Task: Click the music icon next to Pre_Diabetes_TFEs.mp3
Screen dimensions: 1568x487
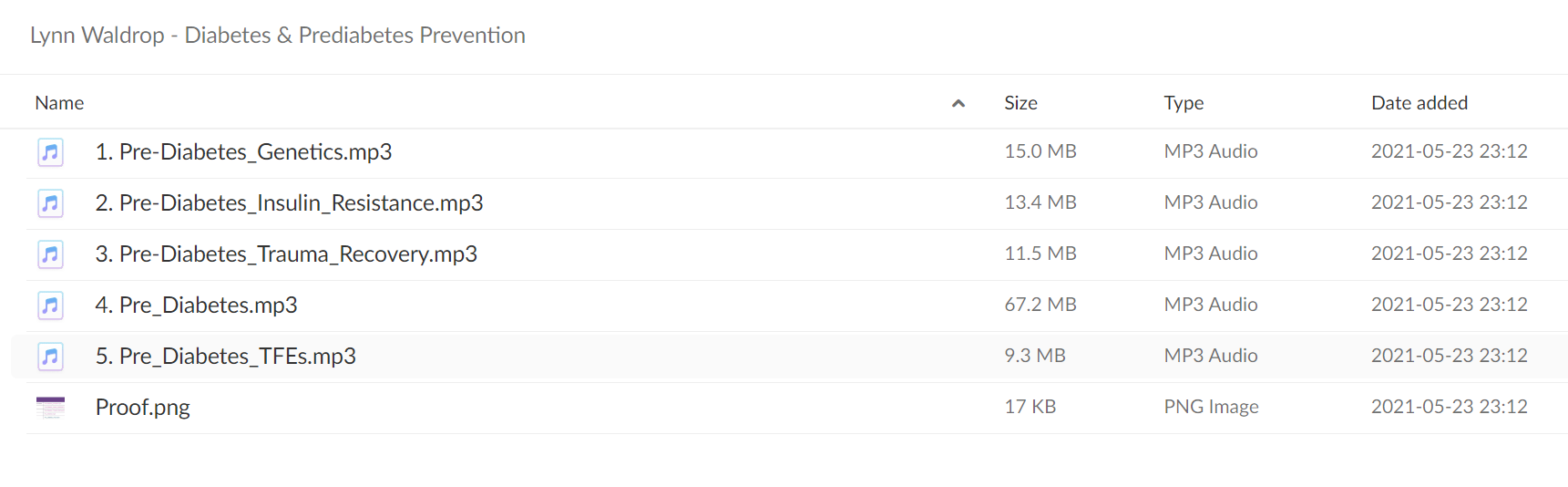Action: pos(50,356)
